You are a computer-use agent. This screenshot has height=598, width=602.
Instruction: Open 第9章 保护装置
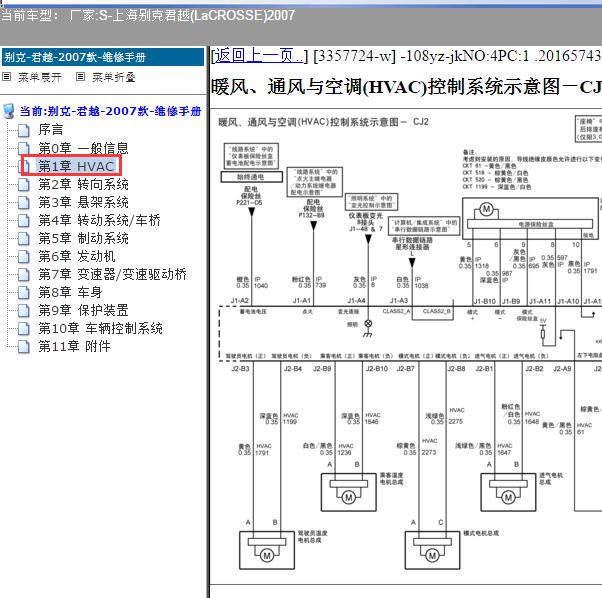pos(83,311)
